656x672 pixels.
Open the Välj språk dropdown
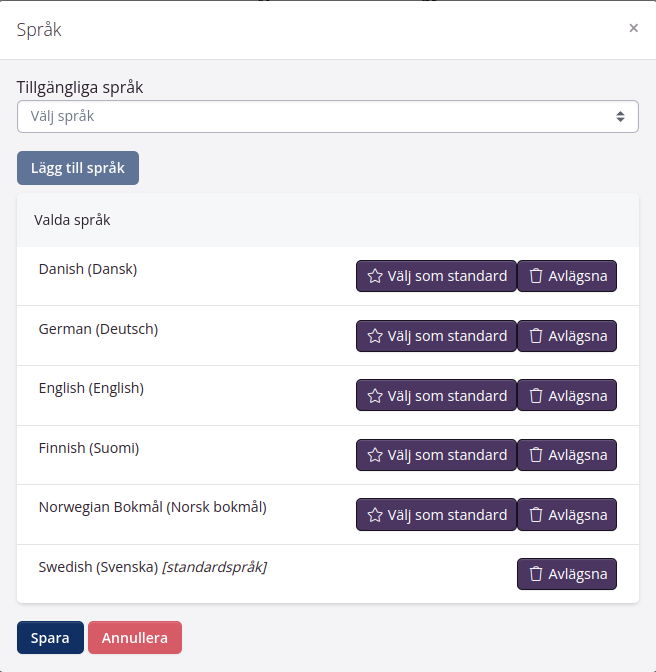[x=327, y=116]
